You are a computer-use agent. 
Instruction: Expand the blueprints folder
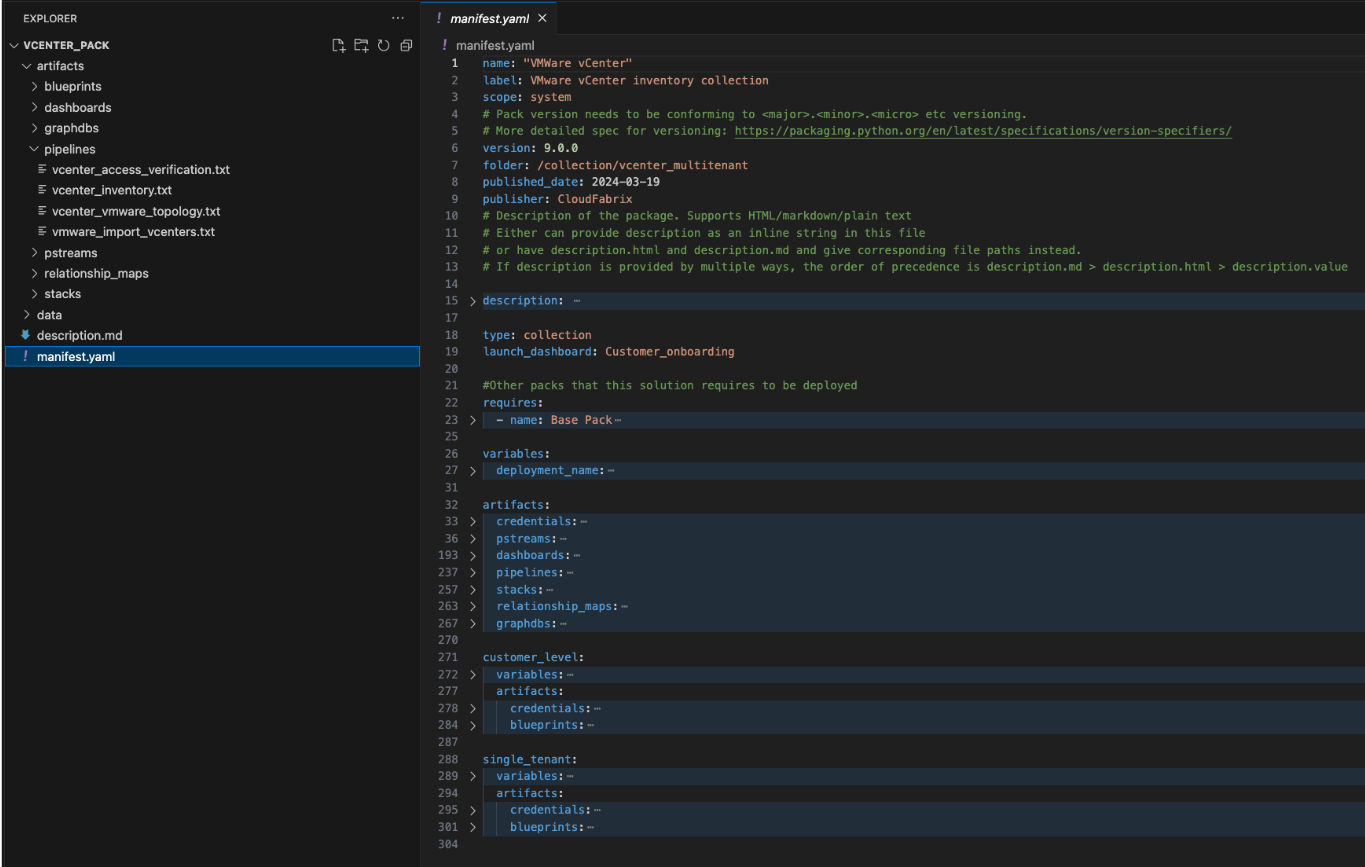(72, 87)
